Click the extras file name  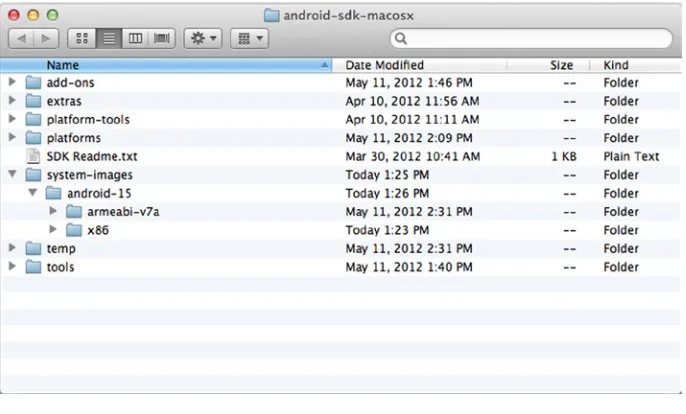pos(64,101)
